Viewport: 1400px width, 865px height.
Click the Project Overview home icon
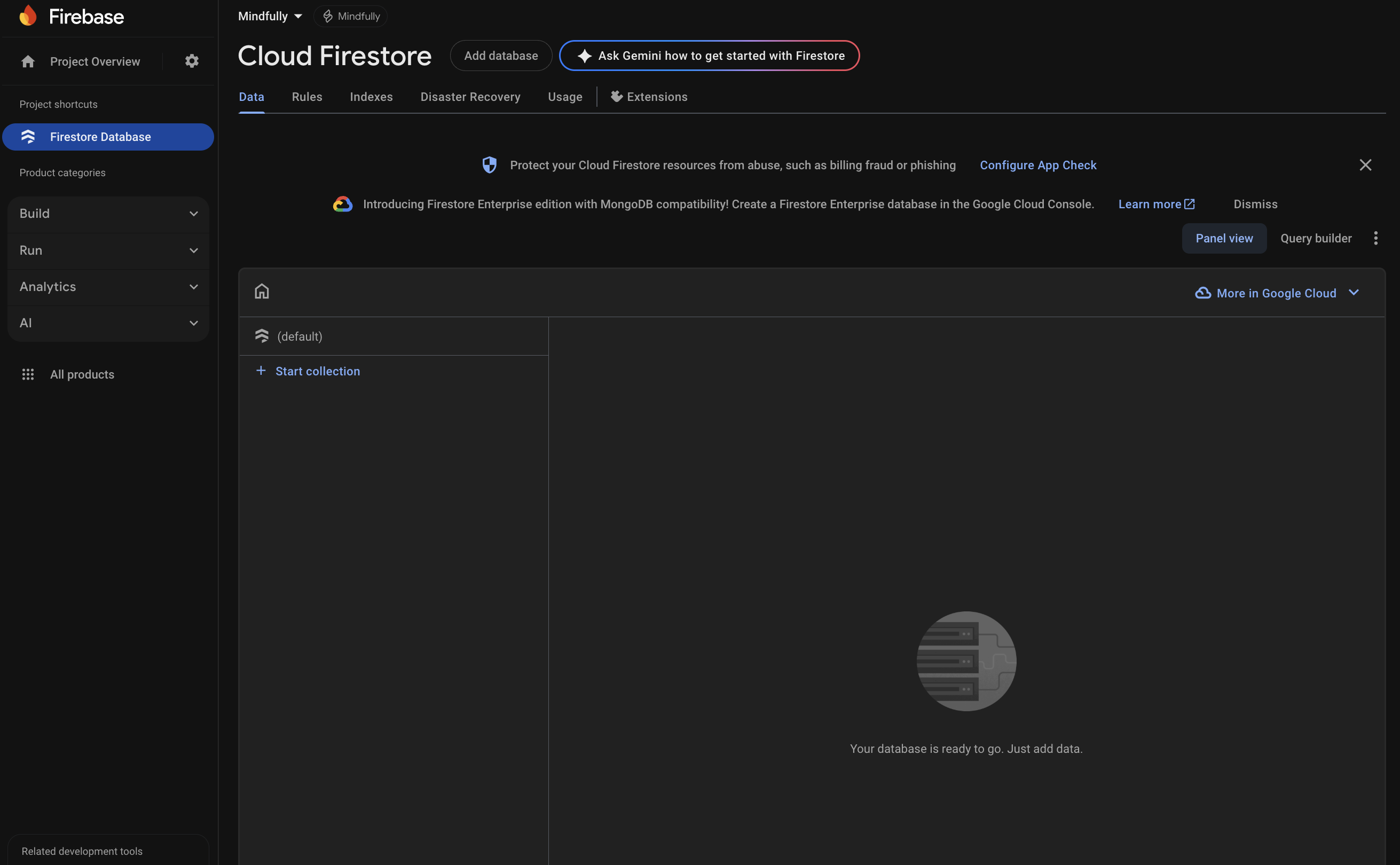coord(27,61)
